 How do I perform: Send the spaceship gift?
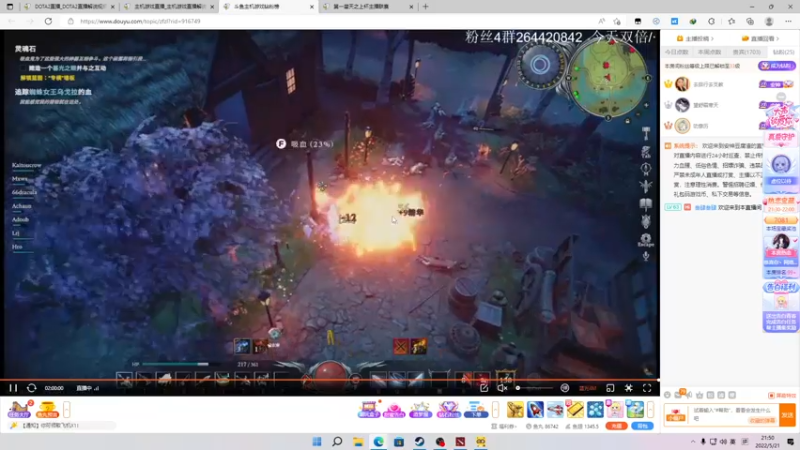[555, 409]
